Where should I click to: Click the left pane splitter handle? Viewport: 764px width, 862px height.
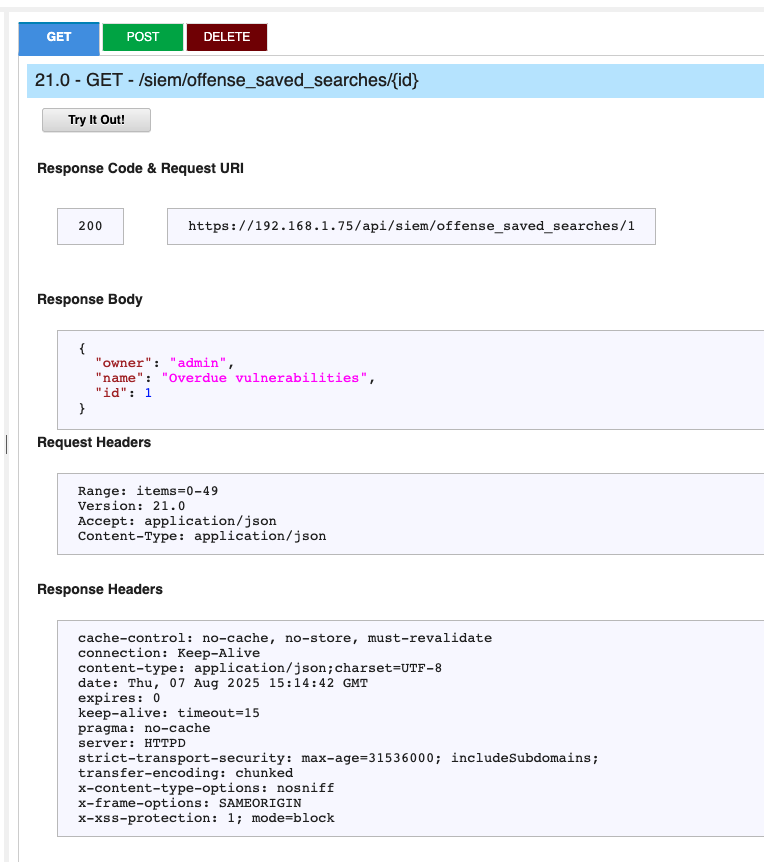[7, 444]
